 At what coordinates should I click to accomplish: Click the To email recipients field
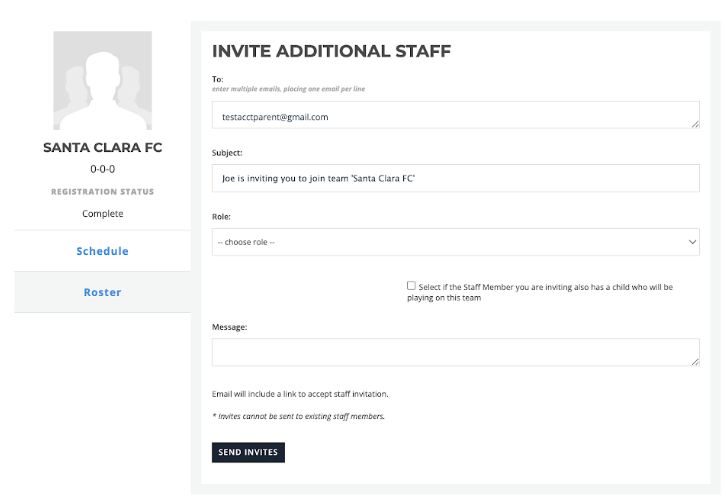pos(456,115)
